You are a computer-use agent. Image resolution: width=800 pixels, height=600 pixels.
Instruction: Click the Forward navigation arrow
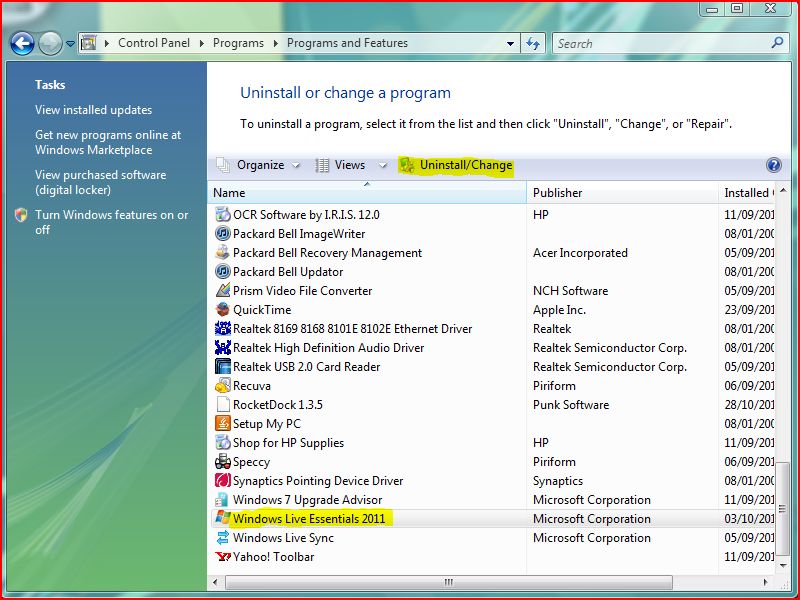coord(50,43)
